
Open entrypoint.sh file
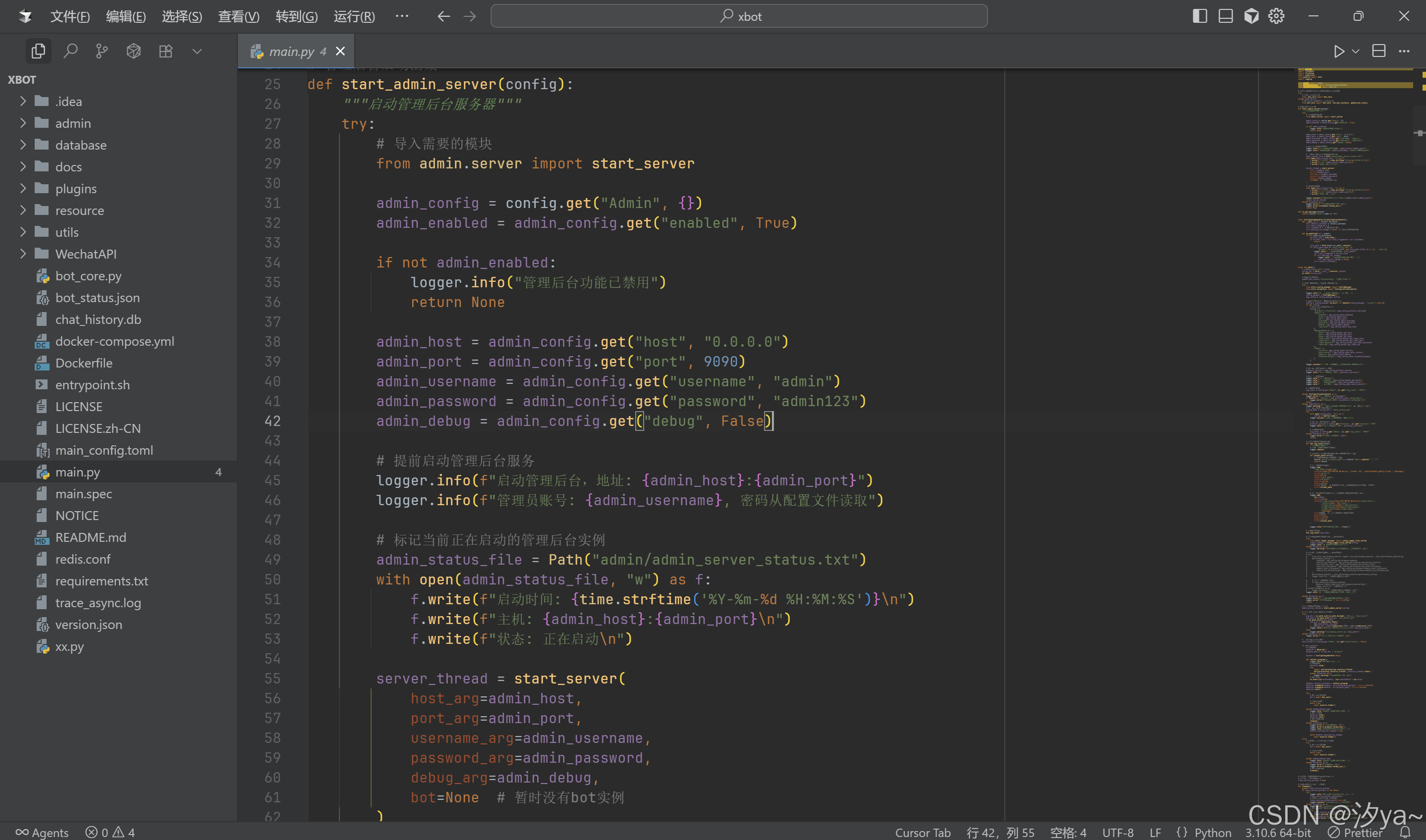pos(118,385)
